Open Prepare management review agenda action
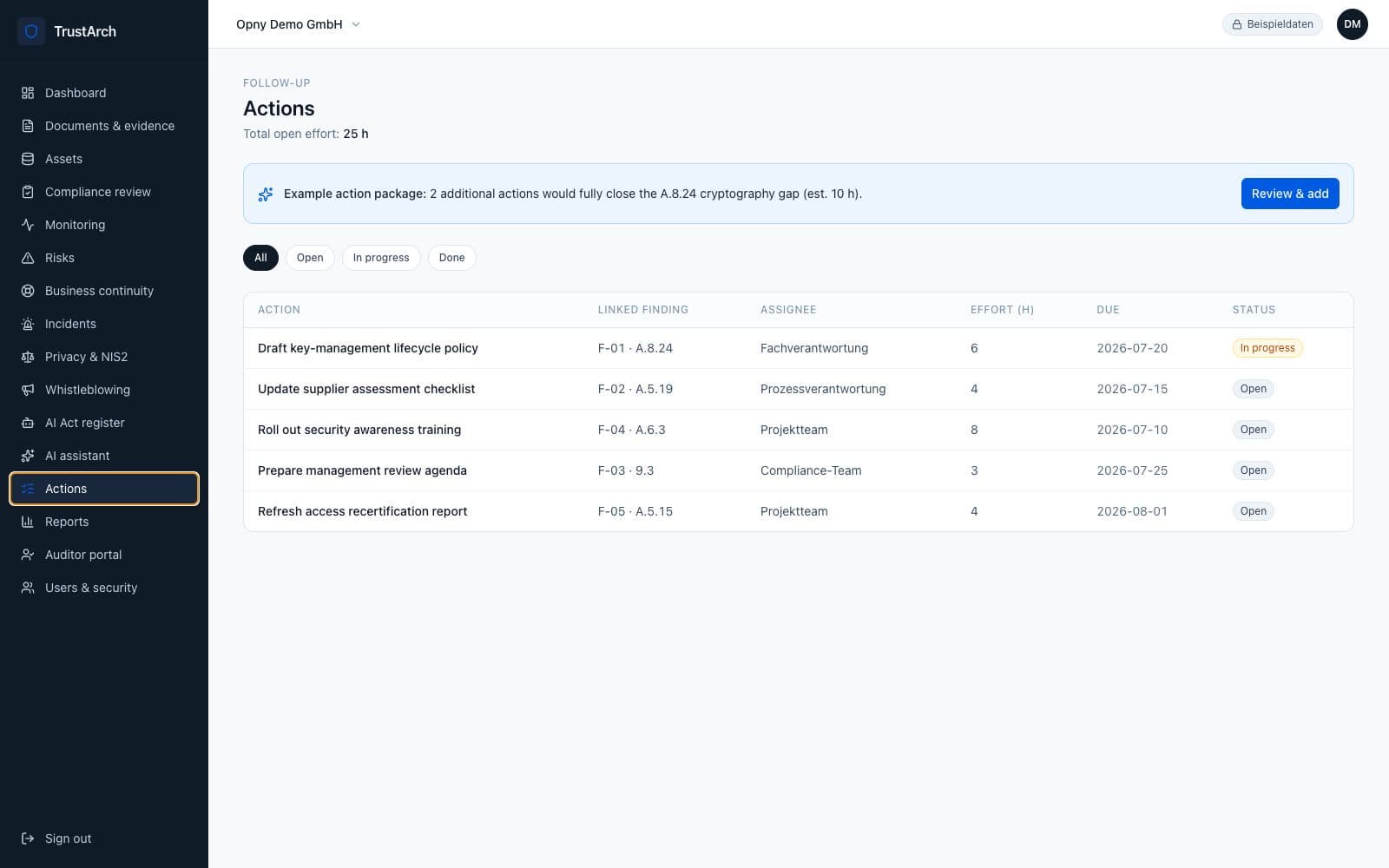1389x868 pixels. click(362, 470)
